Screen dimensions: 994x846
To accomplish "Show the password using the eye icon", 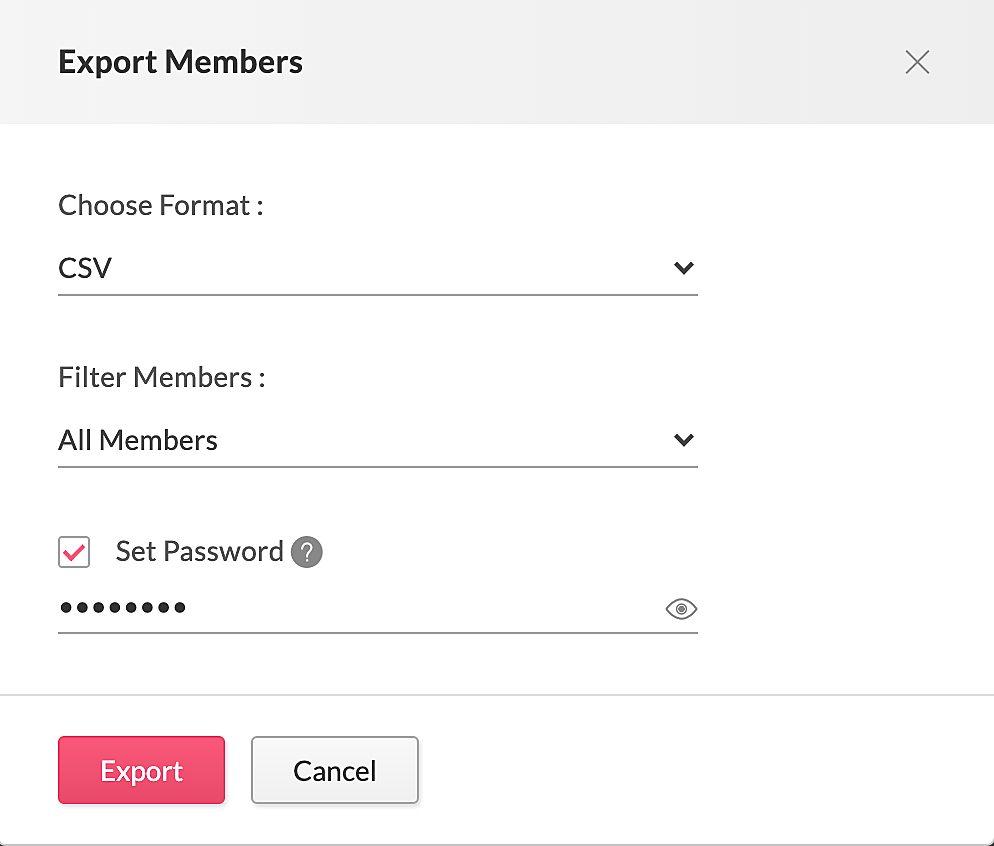I will [x=681, y=609].
